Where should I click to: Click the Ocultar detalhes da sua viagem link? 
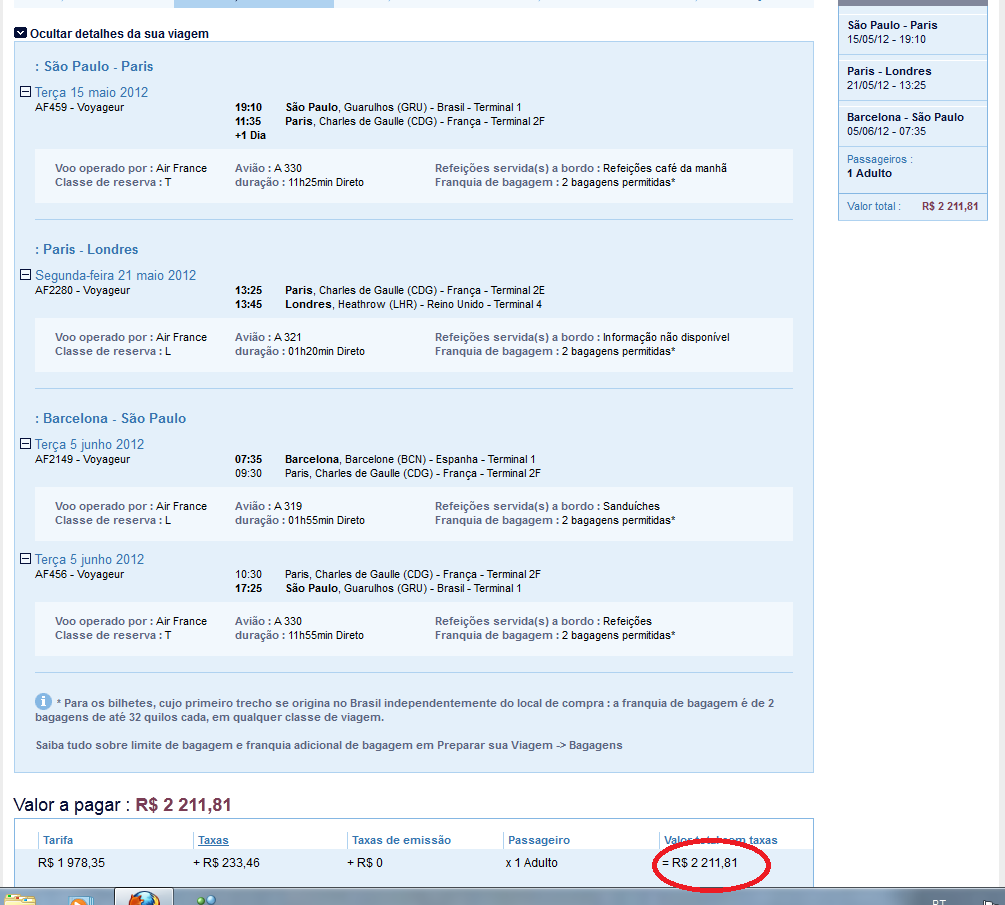tap(119, 34)
